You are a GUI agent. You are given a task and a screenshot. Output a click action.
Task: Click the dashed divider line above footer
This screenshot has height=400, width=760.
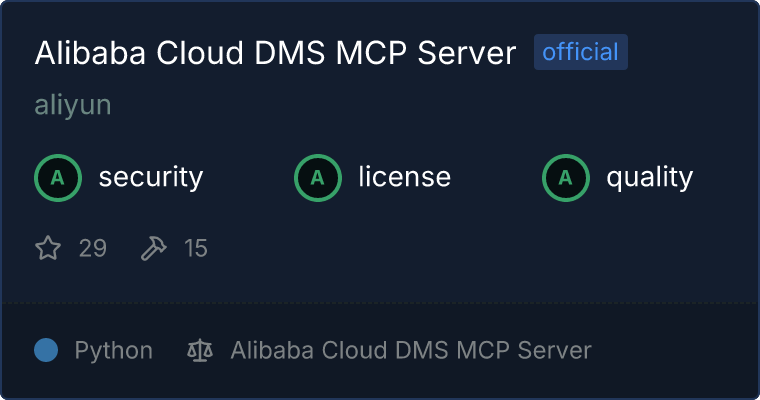click(380, 302)
